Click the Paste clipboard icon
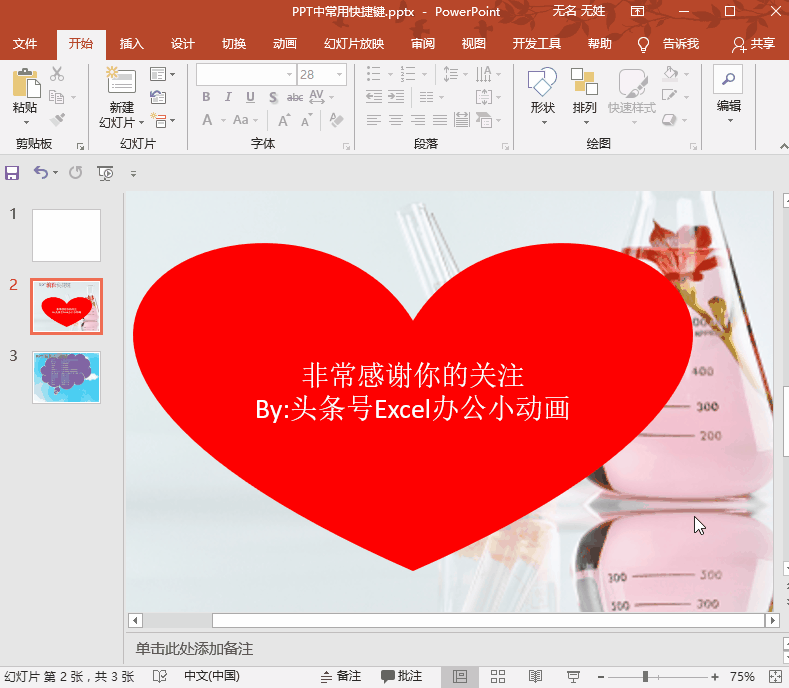 (25, 83)
